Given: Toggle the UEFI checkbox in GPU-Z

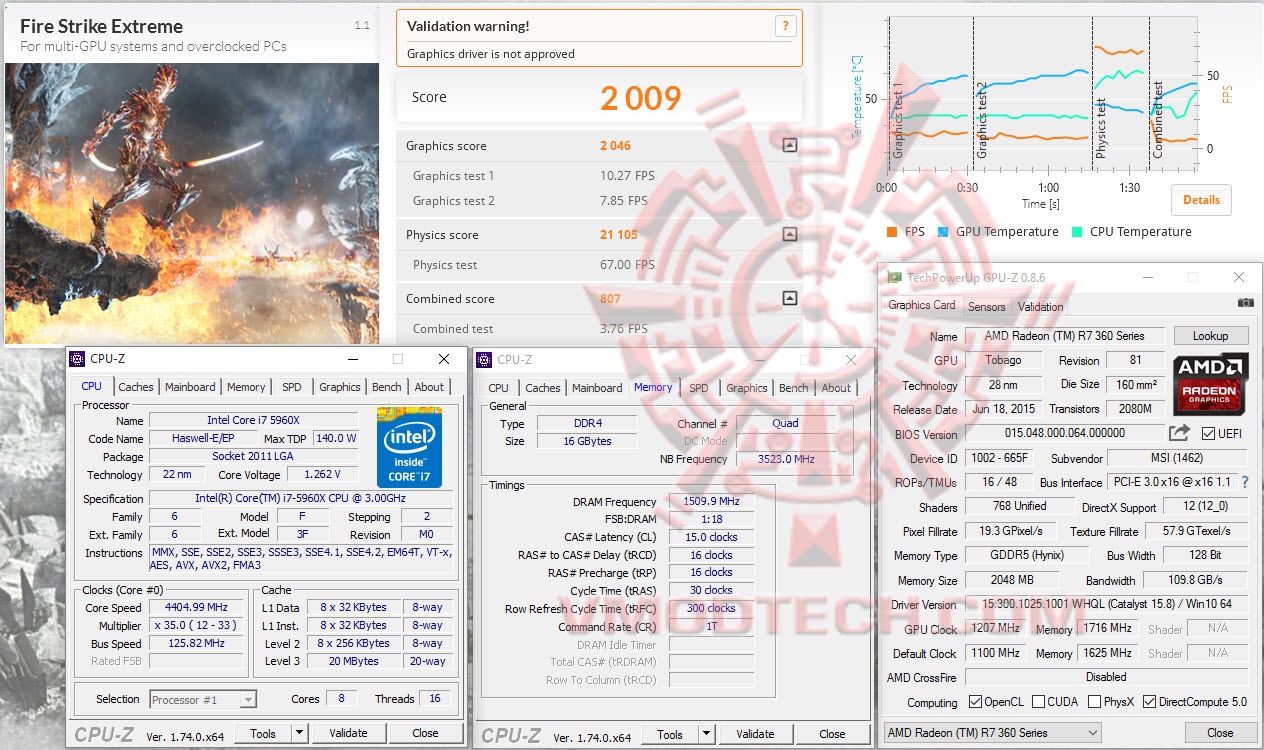Looking at the screenshot, I should click(x=1208, y=434).
